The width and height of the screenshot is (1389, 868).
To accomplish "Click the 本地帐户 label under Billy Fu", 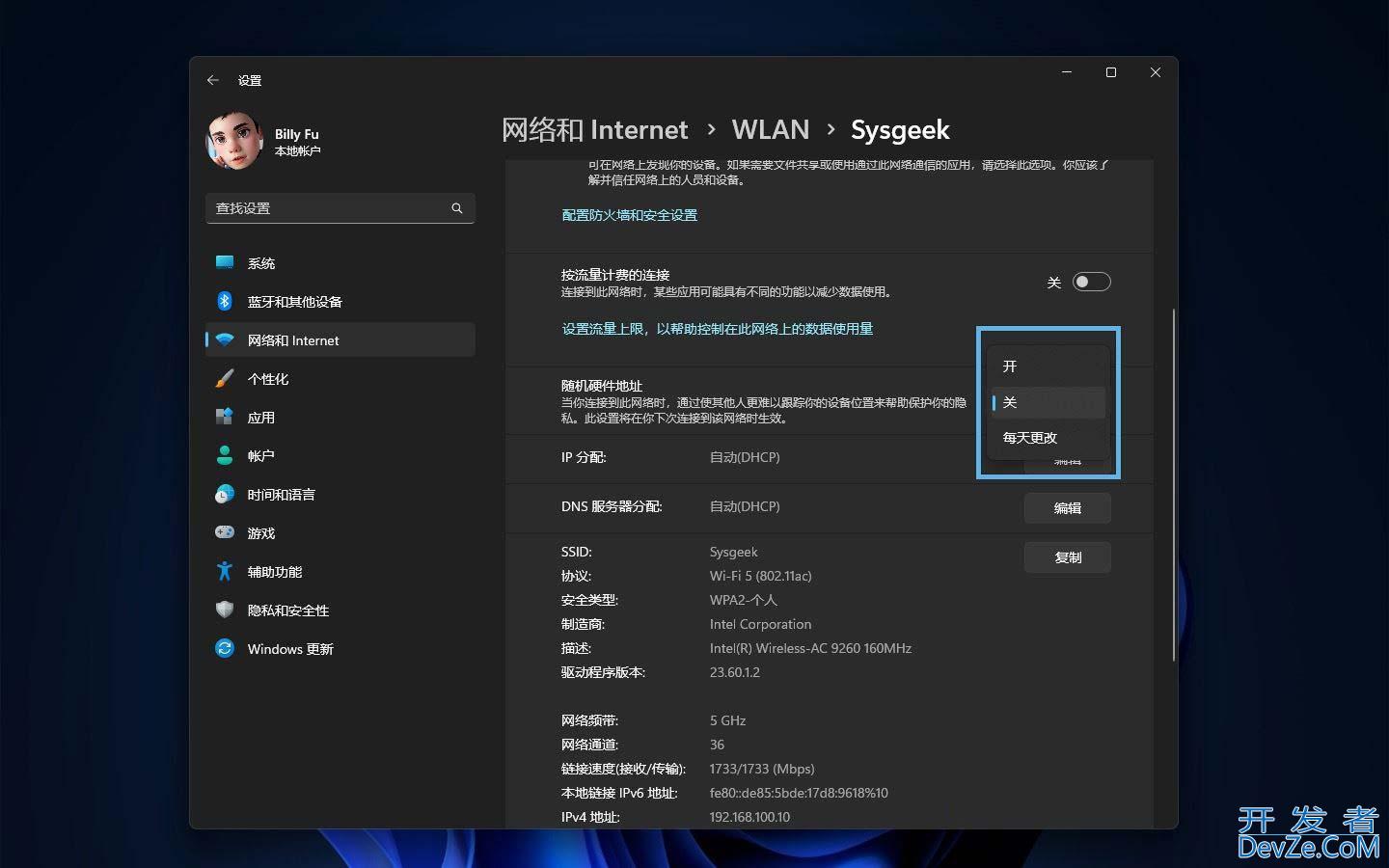I will coord(297,151).
